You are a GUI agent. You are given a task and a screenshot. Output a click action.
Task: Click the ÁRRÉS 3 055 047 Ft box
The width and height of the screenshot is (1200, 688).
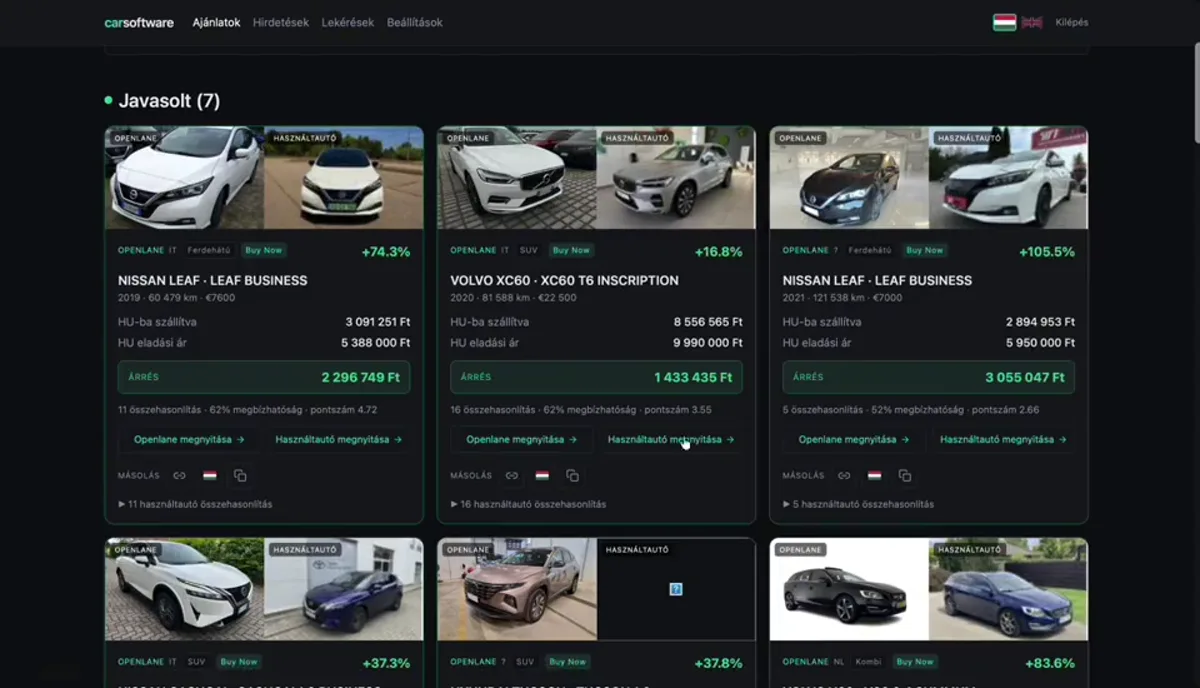pos(929,377)
